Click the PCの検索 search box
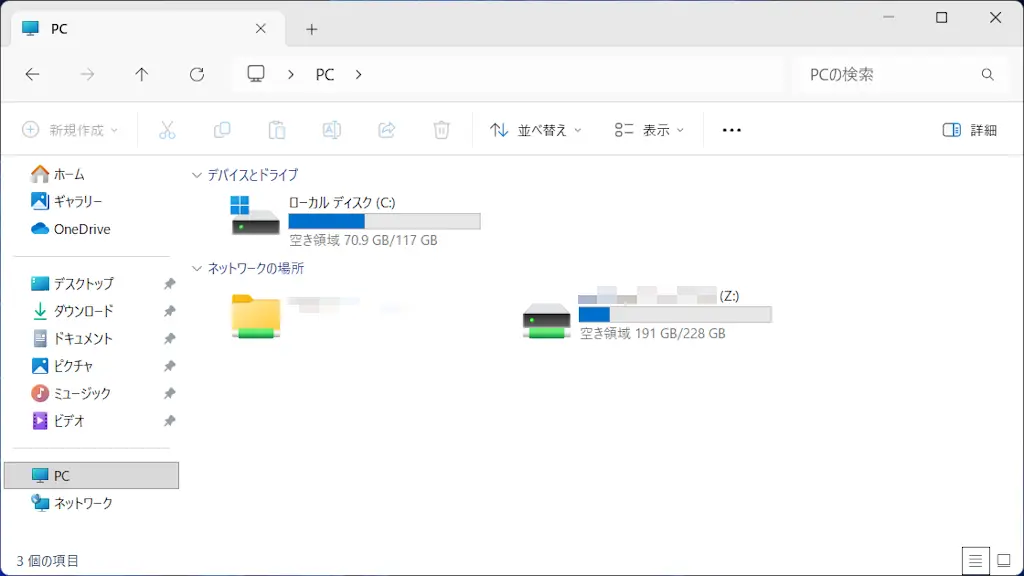1024x576 pixels. point(888,74)
